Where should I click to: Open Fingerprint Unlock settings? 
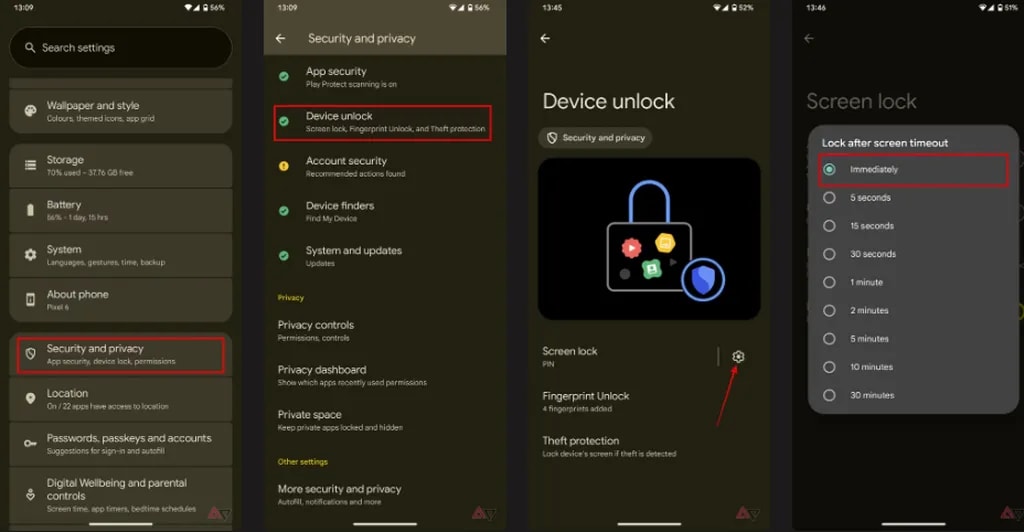click(648, 401)
